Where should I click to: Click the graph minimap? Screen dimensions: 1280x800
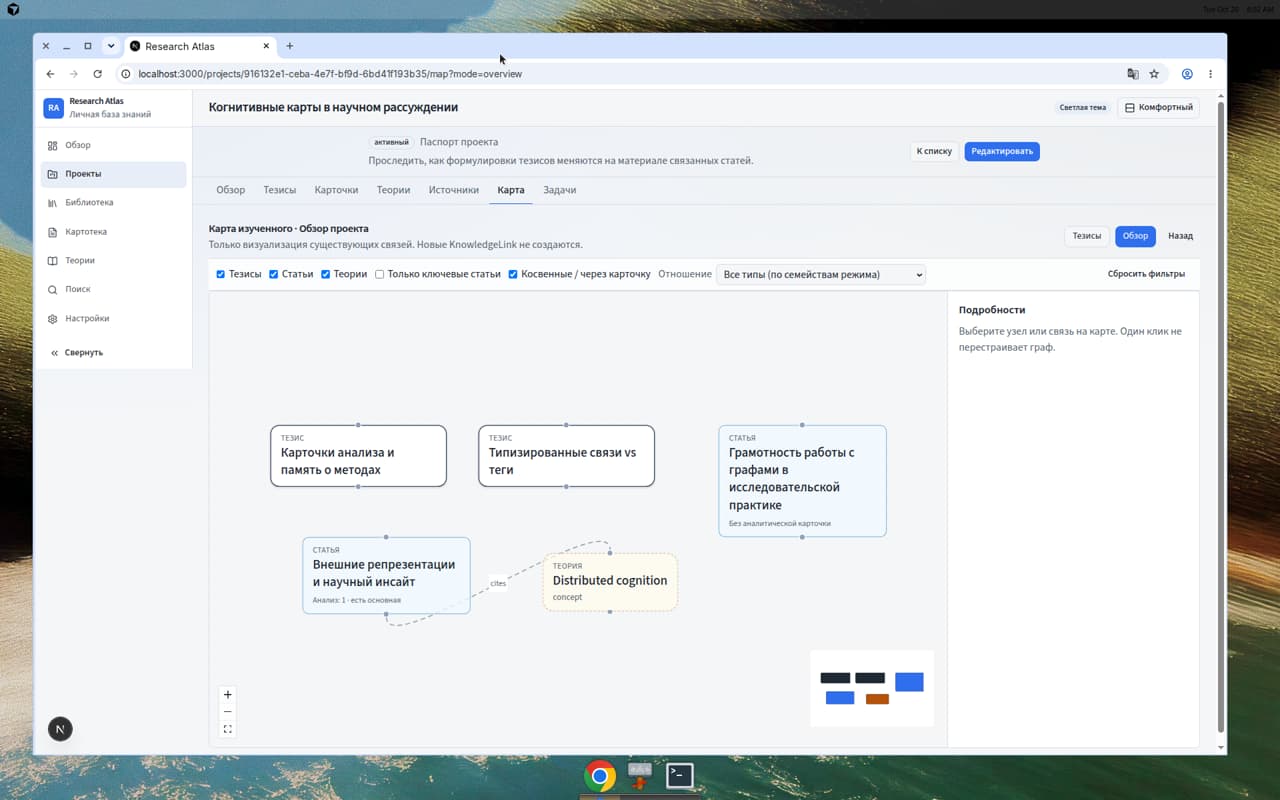[x=872, y=688]
